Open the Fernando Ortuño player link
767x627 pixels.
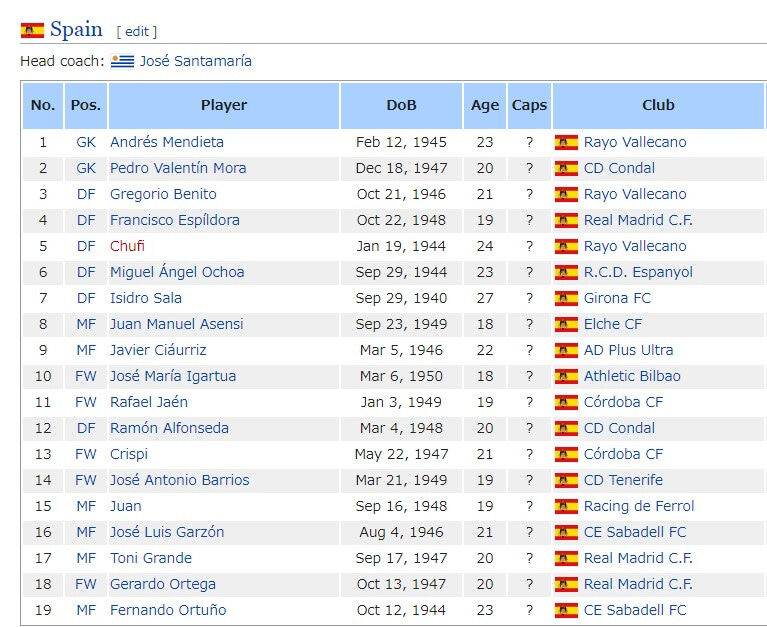[x=168, y=610]
